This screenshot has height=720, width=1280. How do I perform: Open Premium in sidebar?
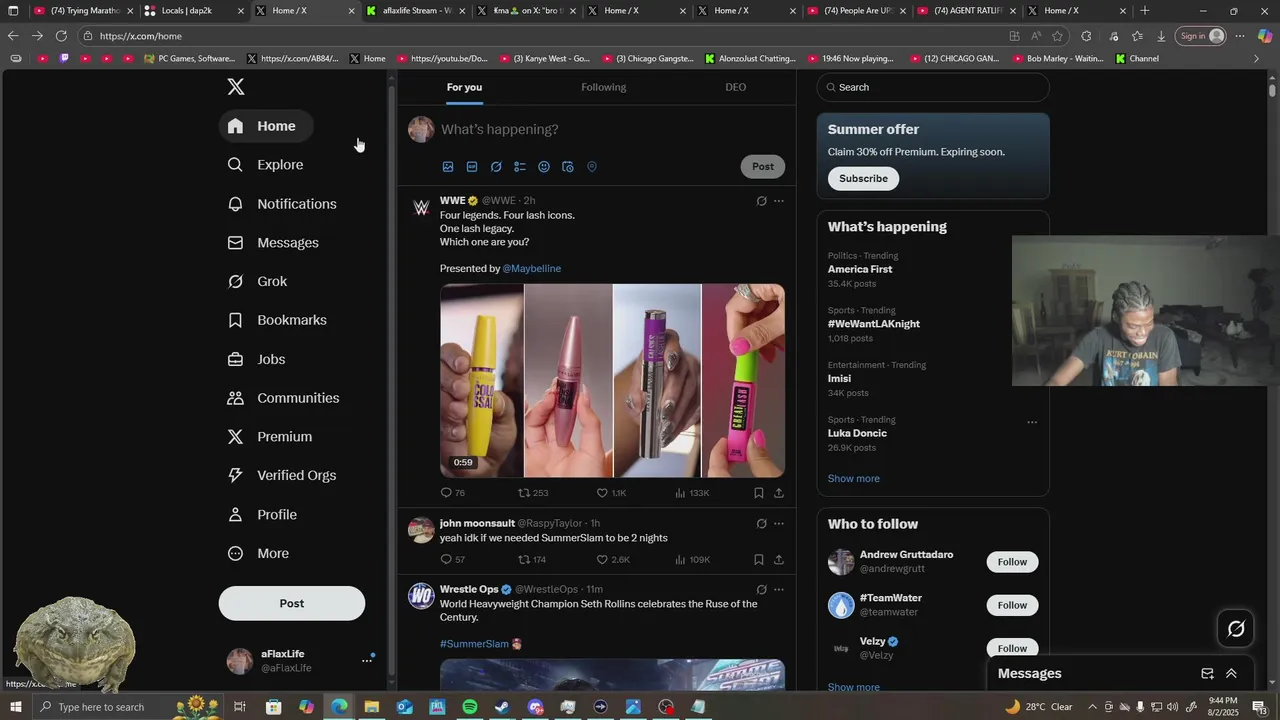[270, 437]
